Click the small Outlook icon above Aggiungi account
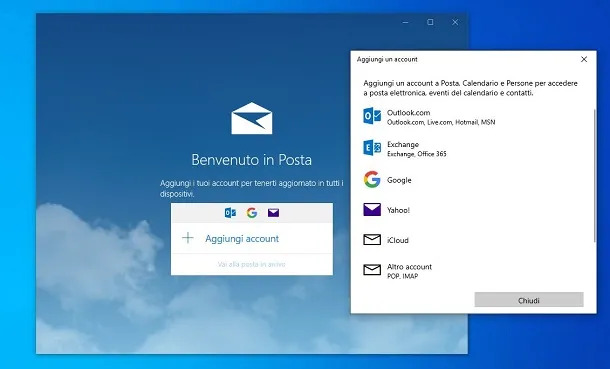 pos(230,213)
